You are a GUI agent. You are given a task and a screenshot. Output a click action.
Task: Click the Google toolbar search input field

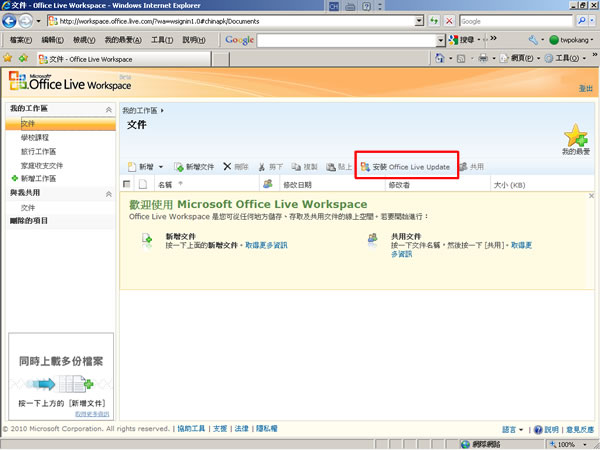(x=347, y=40)
